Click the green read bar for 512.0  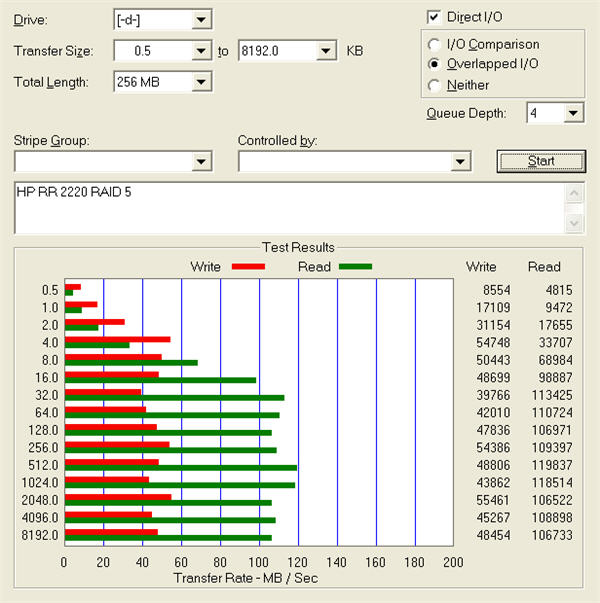coord(181,468)
